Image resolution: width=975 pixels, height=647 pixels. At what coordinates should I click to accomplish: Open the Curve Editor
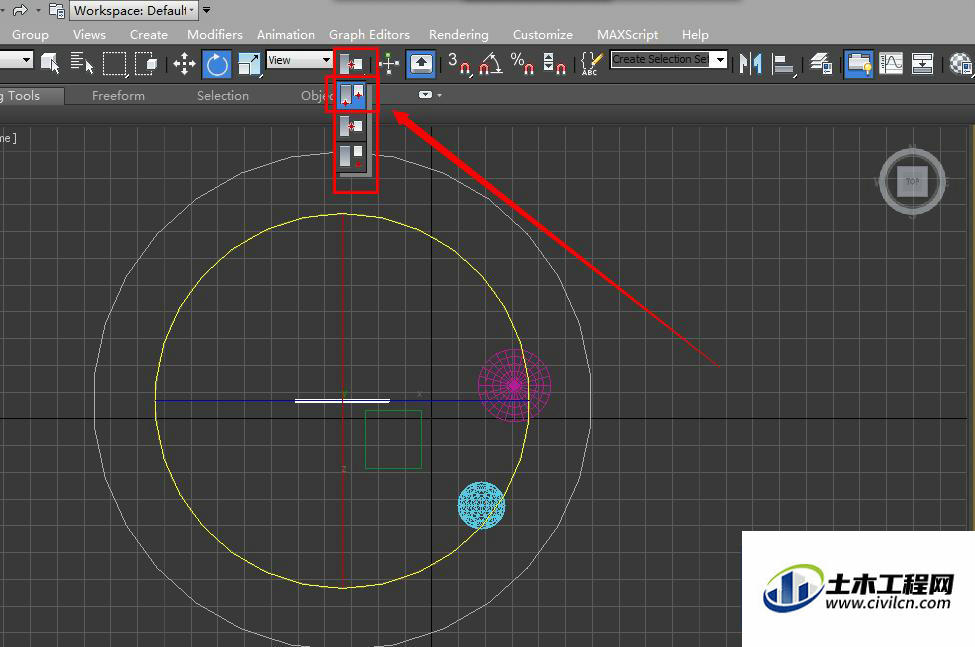890,63
